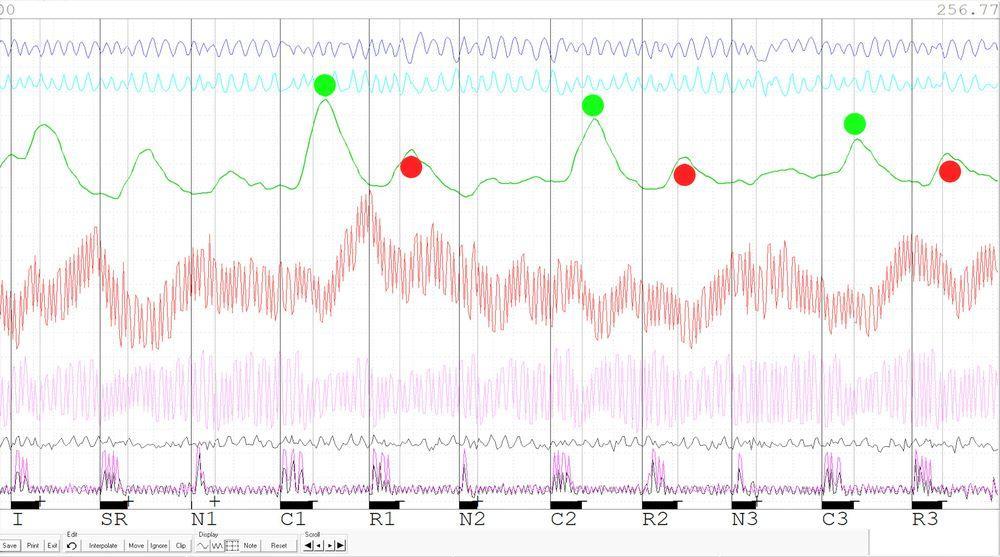Click the 256.77 time value
The image size is (1000, 557).
(967, 10)
